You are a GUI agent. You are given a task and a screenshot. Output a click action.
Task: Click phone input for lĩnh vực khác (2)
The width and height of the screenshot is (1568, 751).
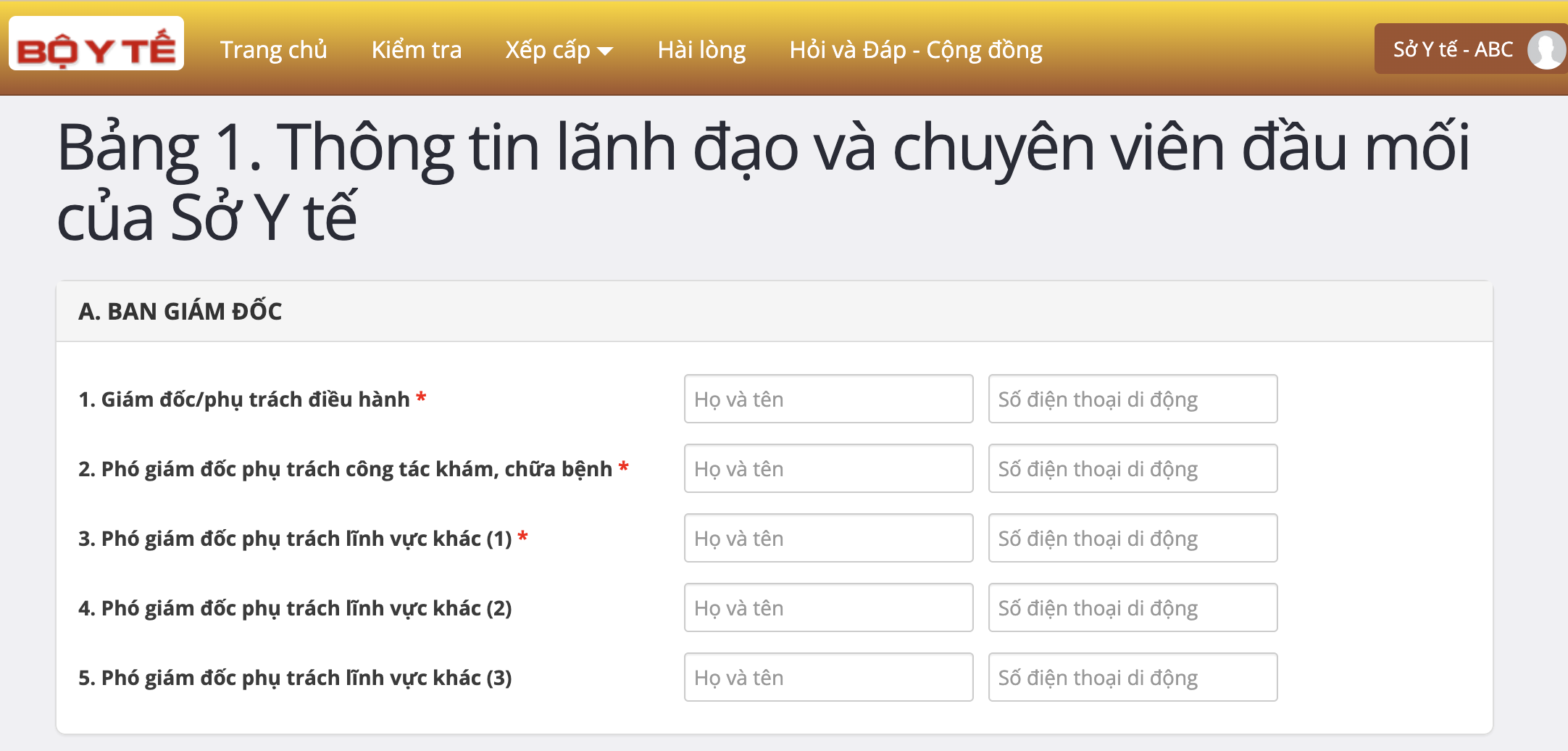[1133, 607]
